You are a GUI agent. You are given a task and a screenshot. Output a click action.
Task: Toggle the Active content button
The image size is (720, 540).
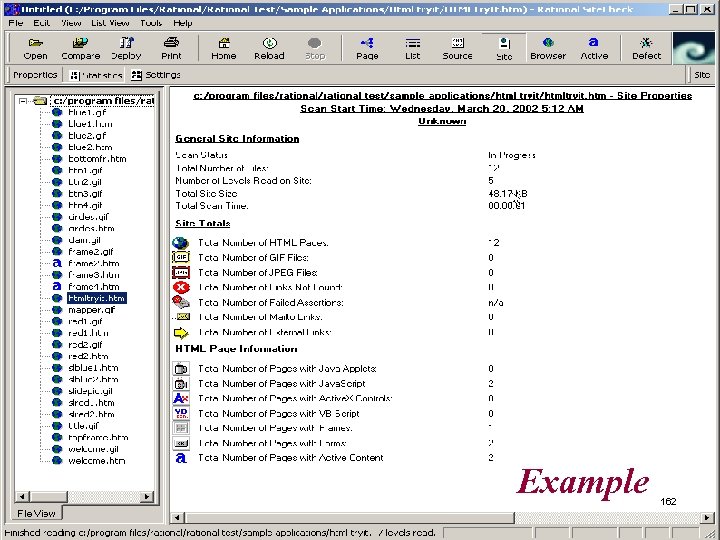pyautogui.click(x=594, y=49)
